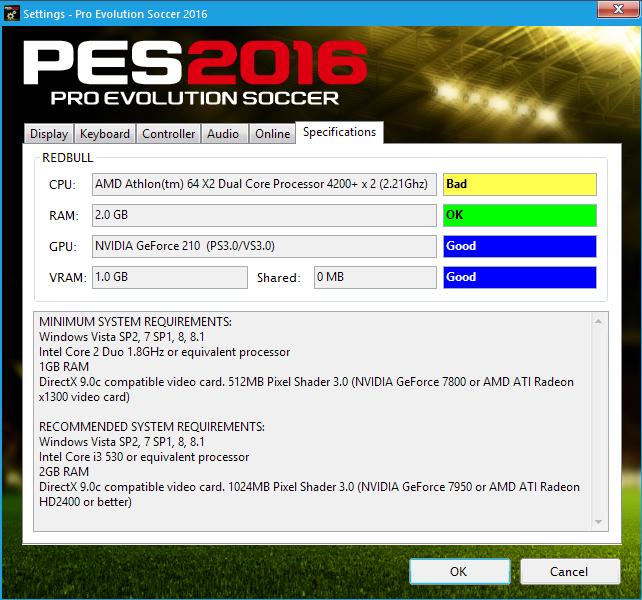Close the Settings window
This screenshot has height=600, width=642.
click(x=618, y=9)
